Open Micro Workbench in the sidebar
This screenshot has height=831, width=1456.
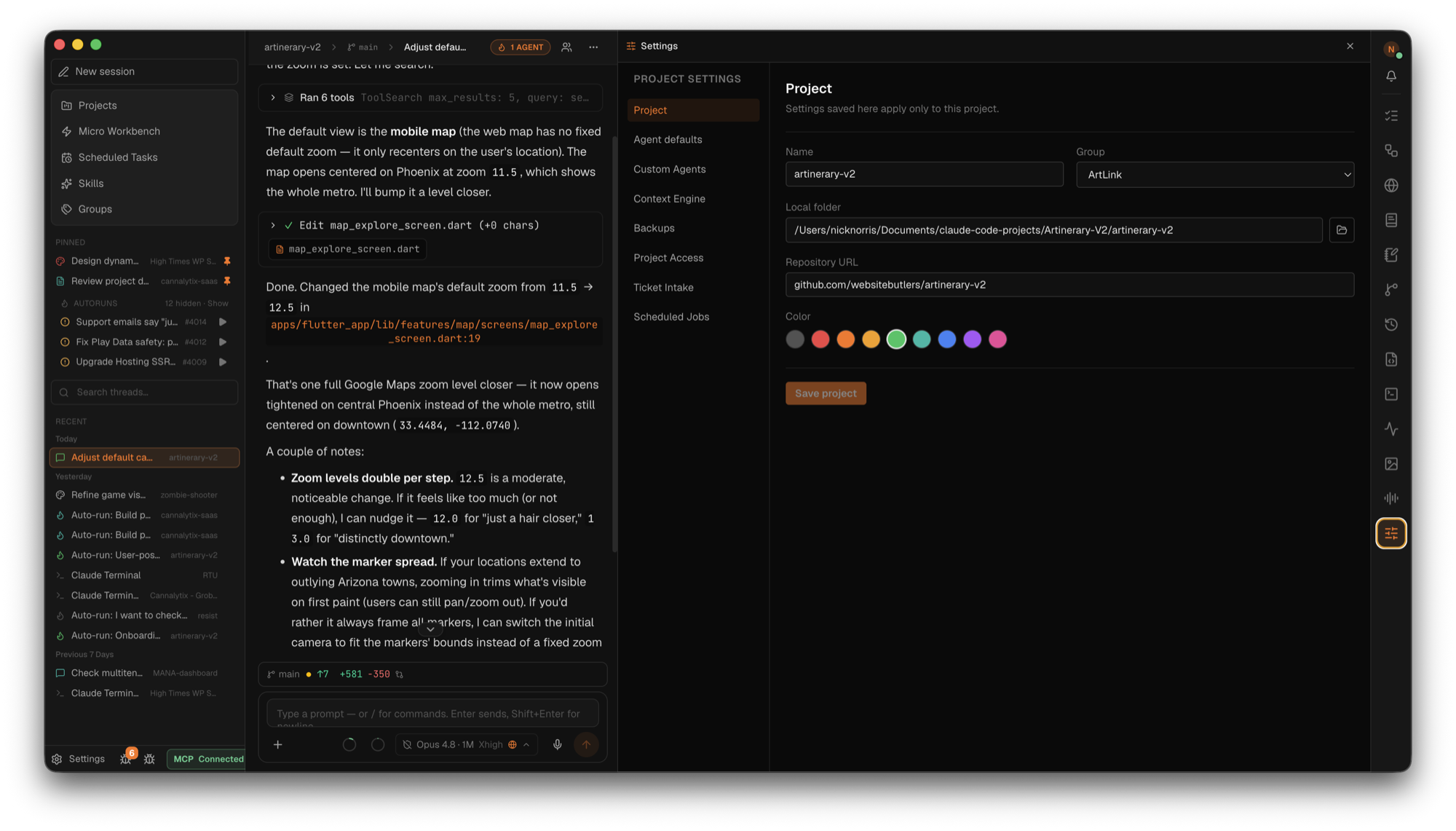pyautogui.click(x=144, y=132)
